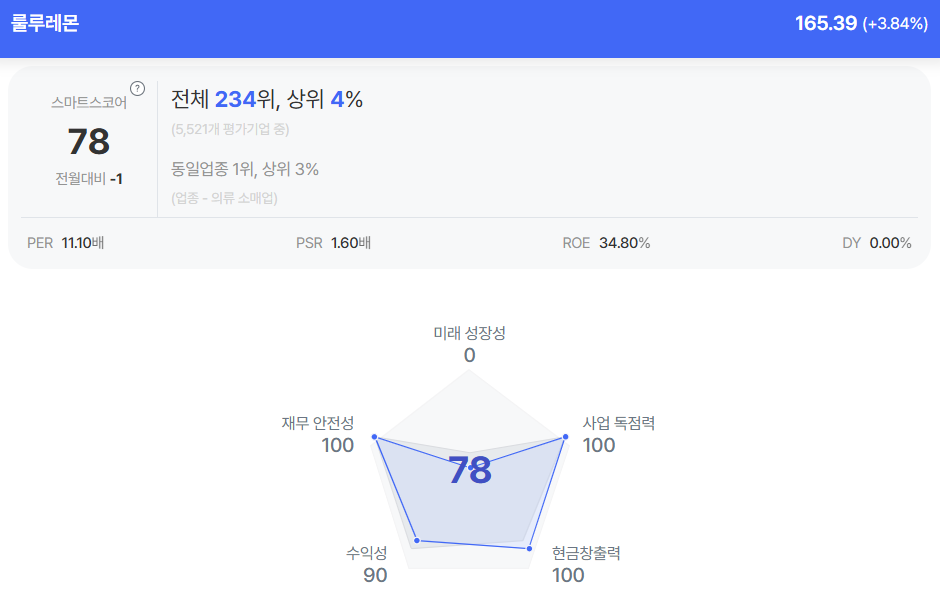
Task: Click the 업종 - 의류 소매업 label
Action: (224, 198)
